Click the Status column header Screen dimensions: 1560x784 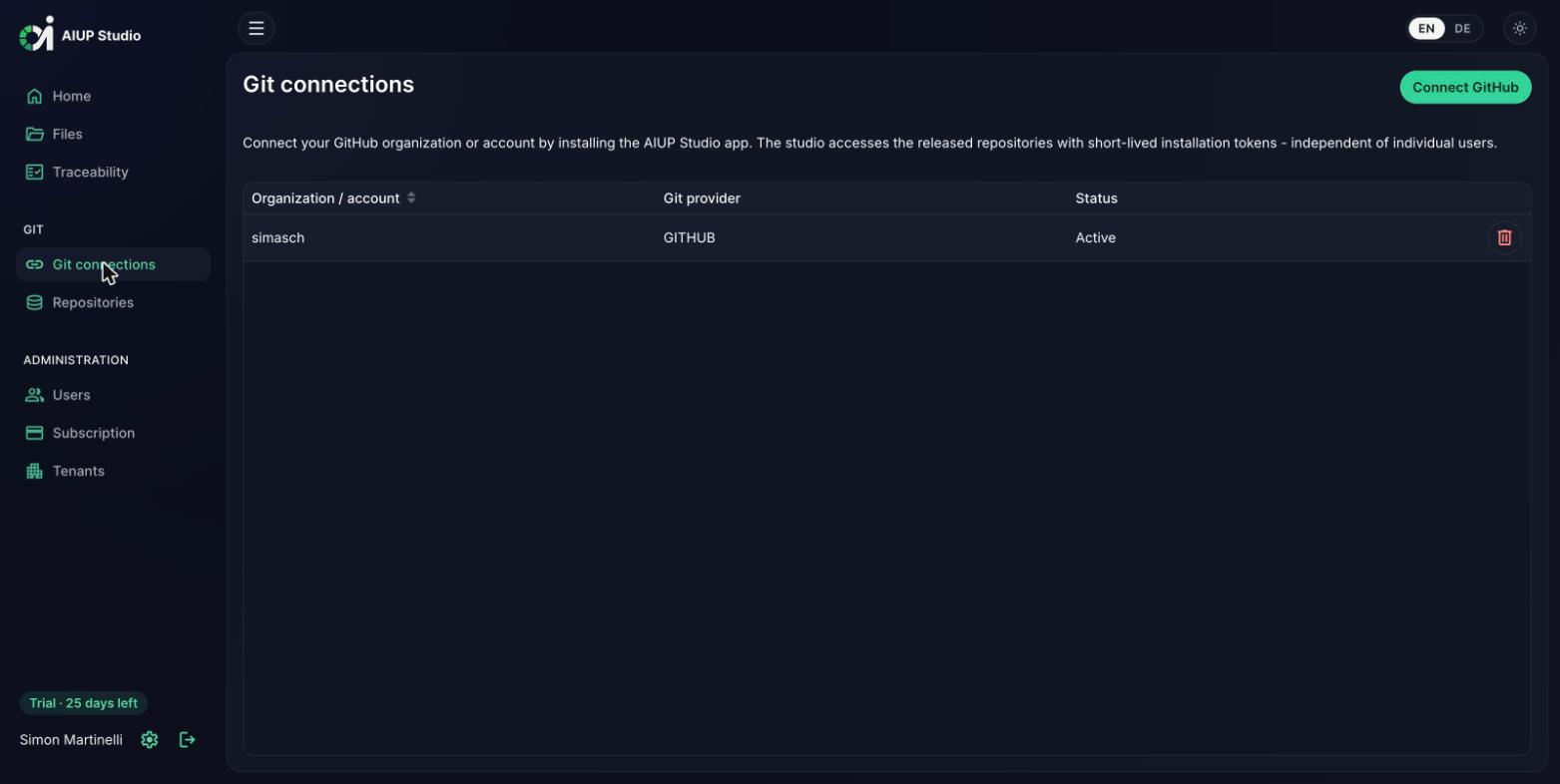tap(1096, 197)
